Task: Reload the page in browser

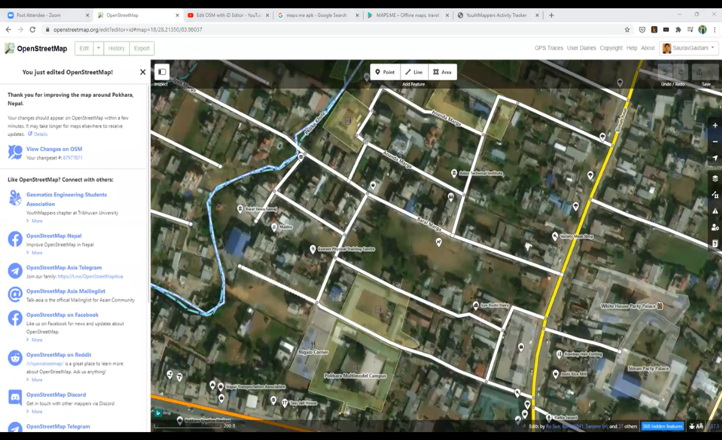Action: 32,29
